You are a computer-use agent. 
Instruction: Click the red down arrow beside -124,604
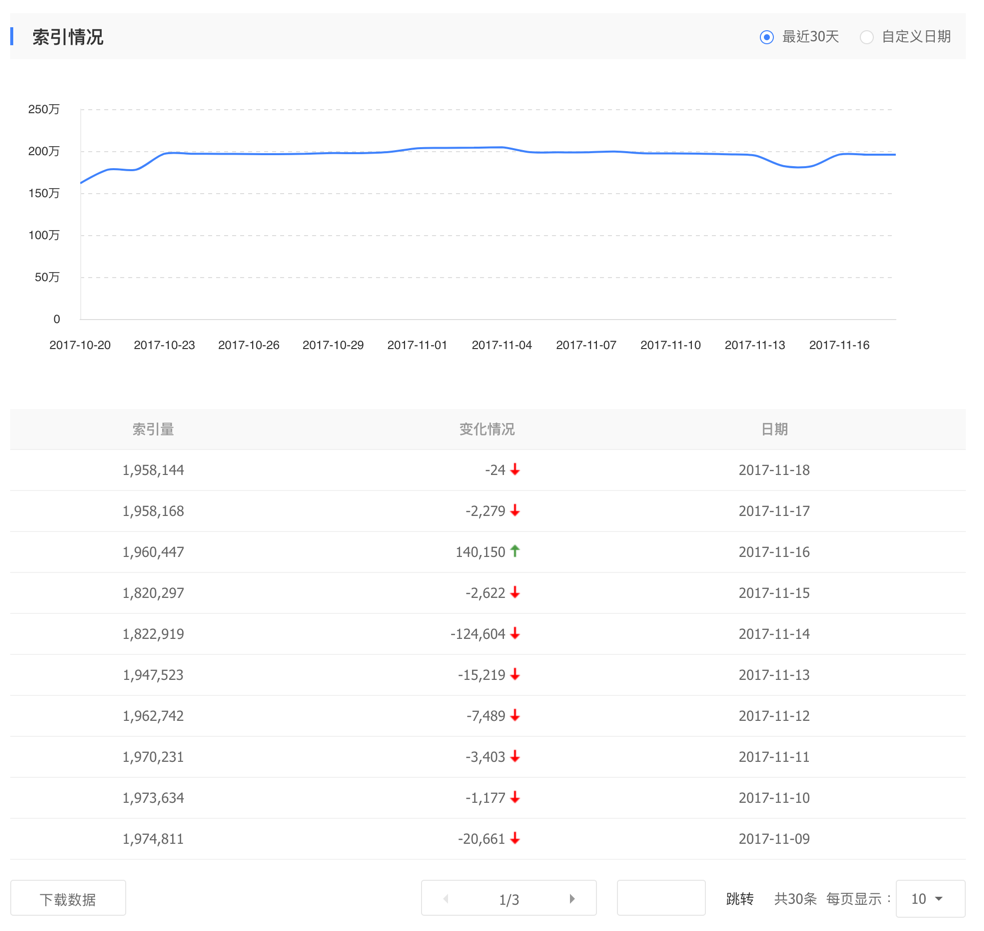click(x=515, y=634)
